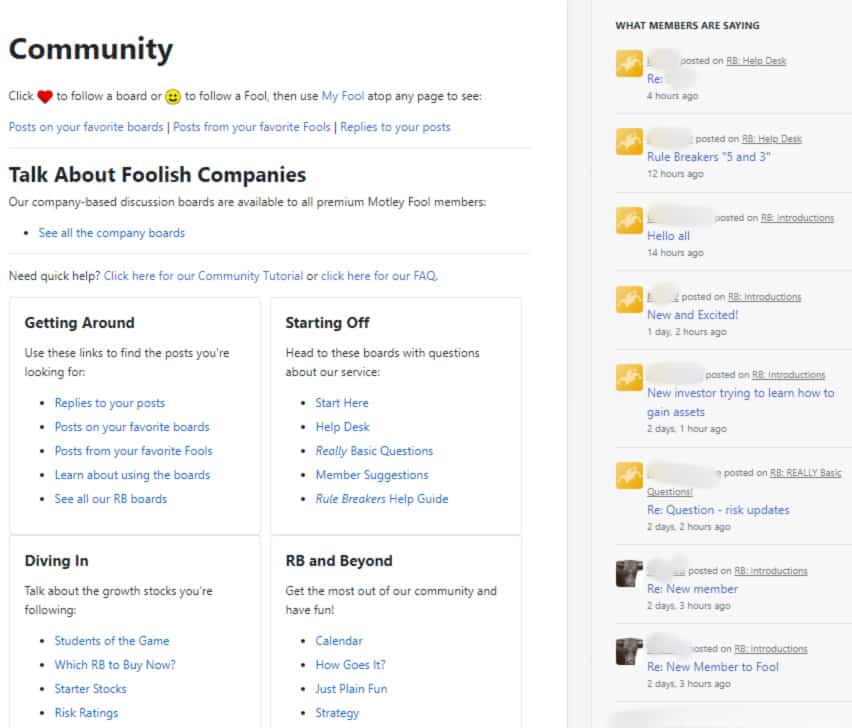Open 'click here for our FAQ' link
This screenshot has height=728, width=852.
[x=379, y=276]
